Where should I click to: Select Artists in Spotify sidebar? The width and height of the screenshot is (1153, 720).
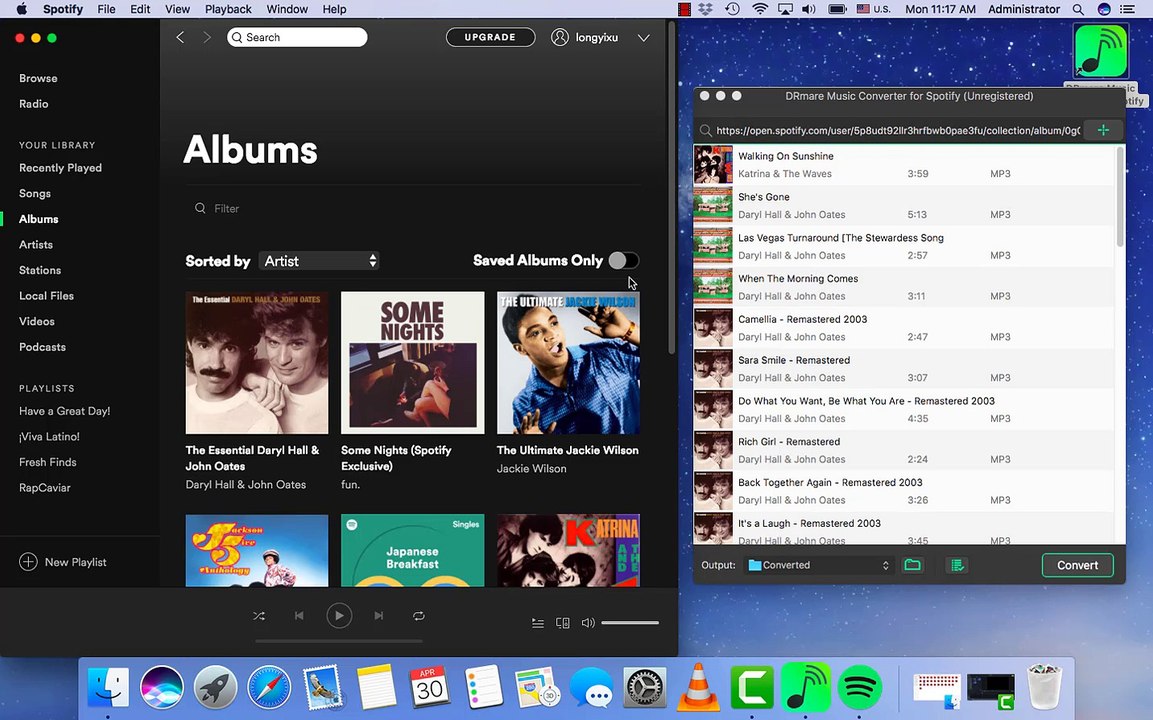pos(36,244)
